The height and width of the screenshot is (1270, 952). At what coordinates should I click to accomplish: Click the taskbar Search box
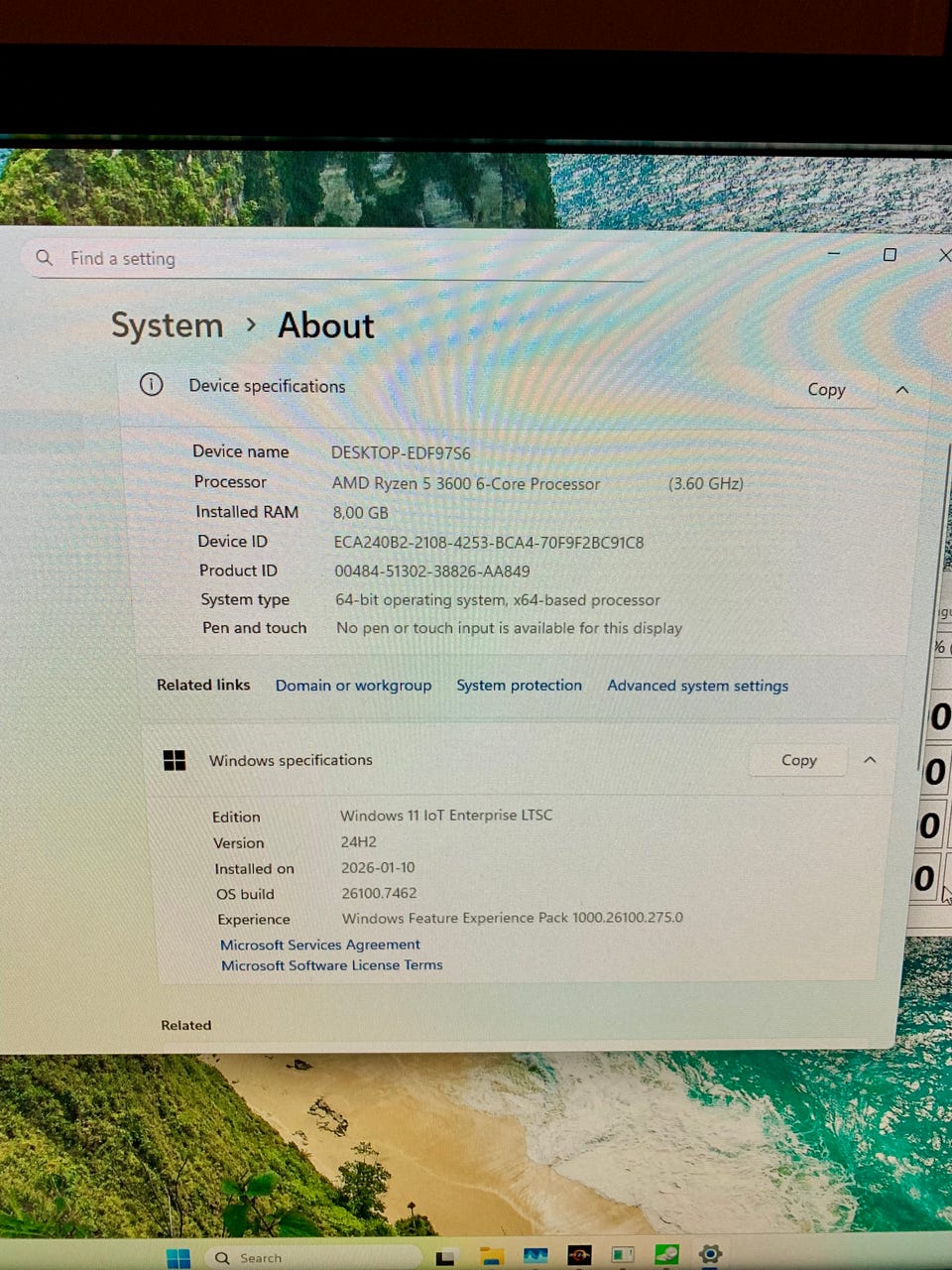pos(313,1258)
